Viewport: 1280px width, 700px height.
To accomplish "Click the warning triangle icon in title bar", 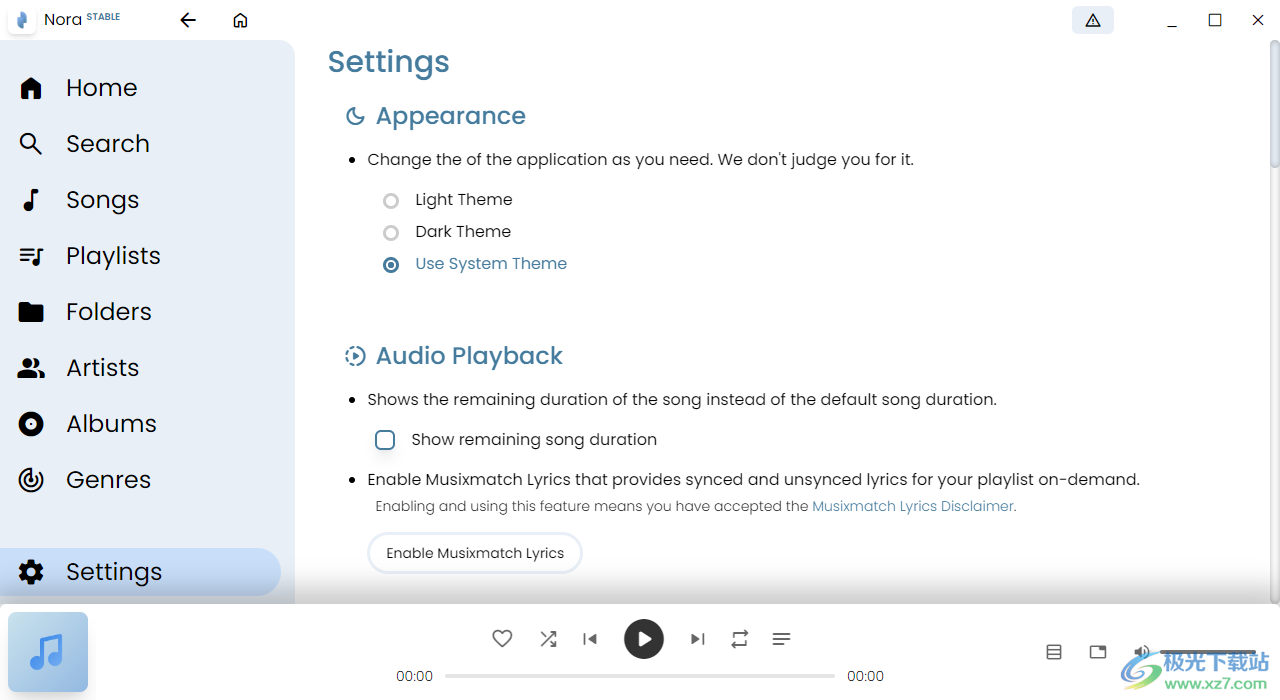I will click(x=1093, y=20).
